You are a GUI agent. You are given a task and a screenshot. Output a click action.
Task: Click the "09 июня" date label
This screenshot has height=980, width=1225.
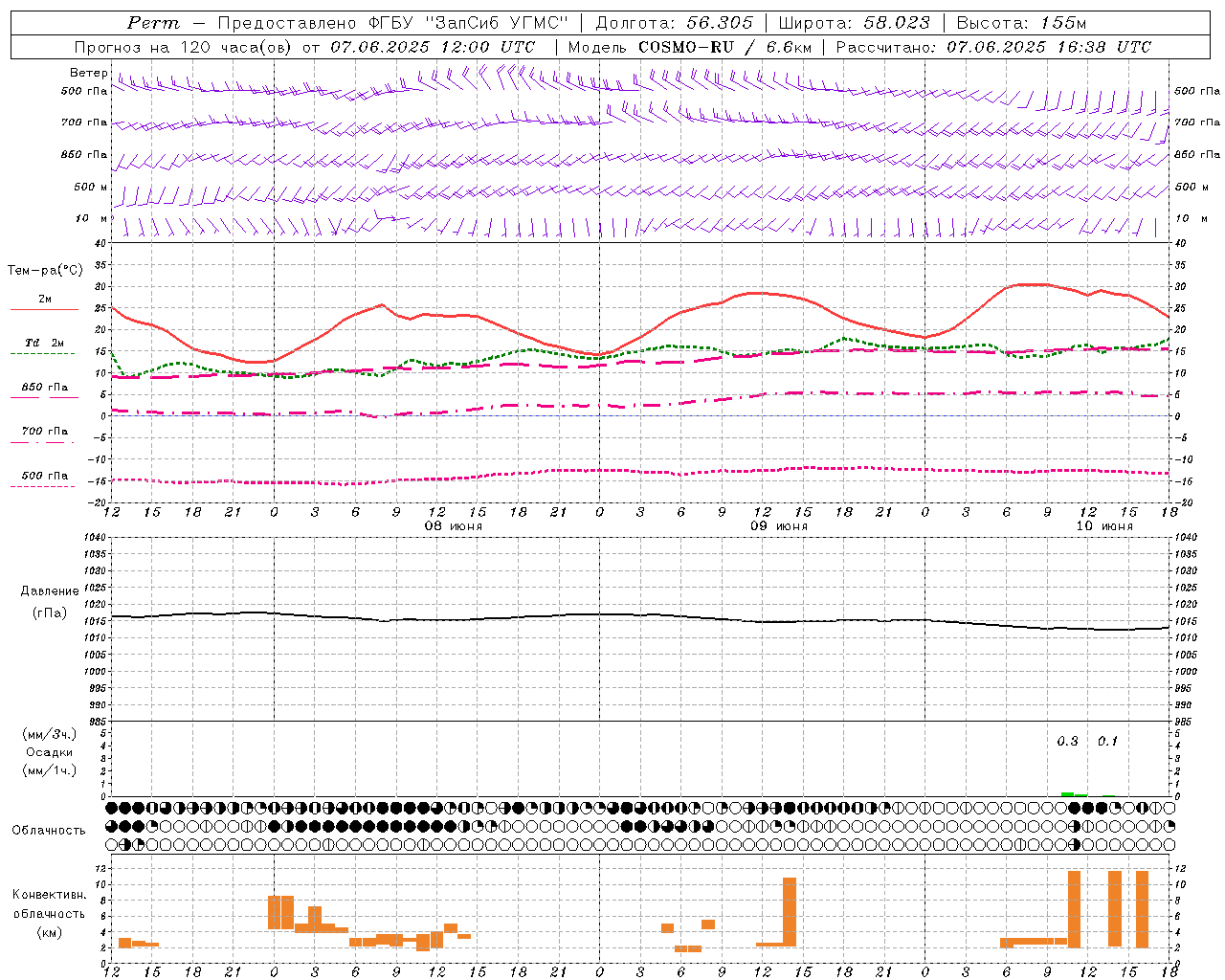(x=779, y=526)
